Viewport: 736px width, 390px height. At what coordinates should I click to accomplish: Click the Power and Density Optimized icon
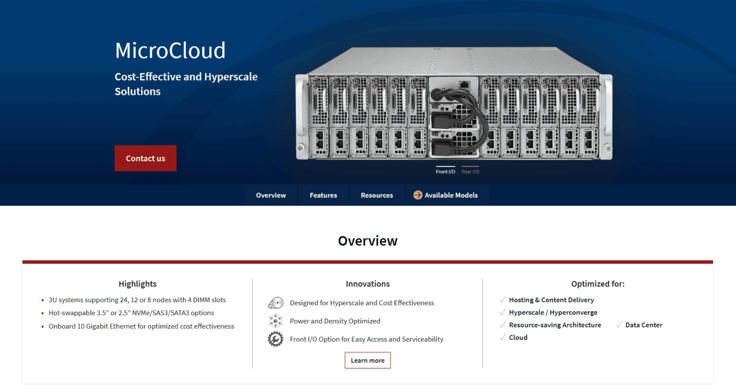click(276, 321)
